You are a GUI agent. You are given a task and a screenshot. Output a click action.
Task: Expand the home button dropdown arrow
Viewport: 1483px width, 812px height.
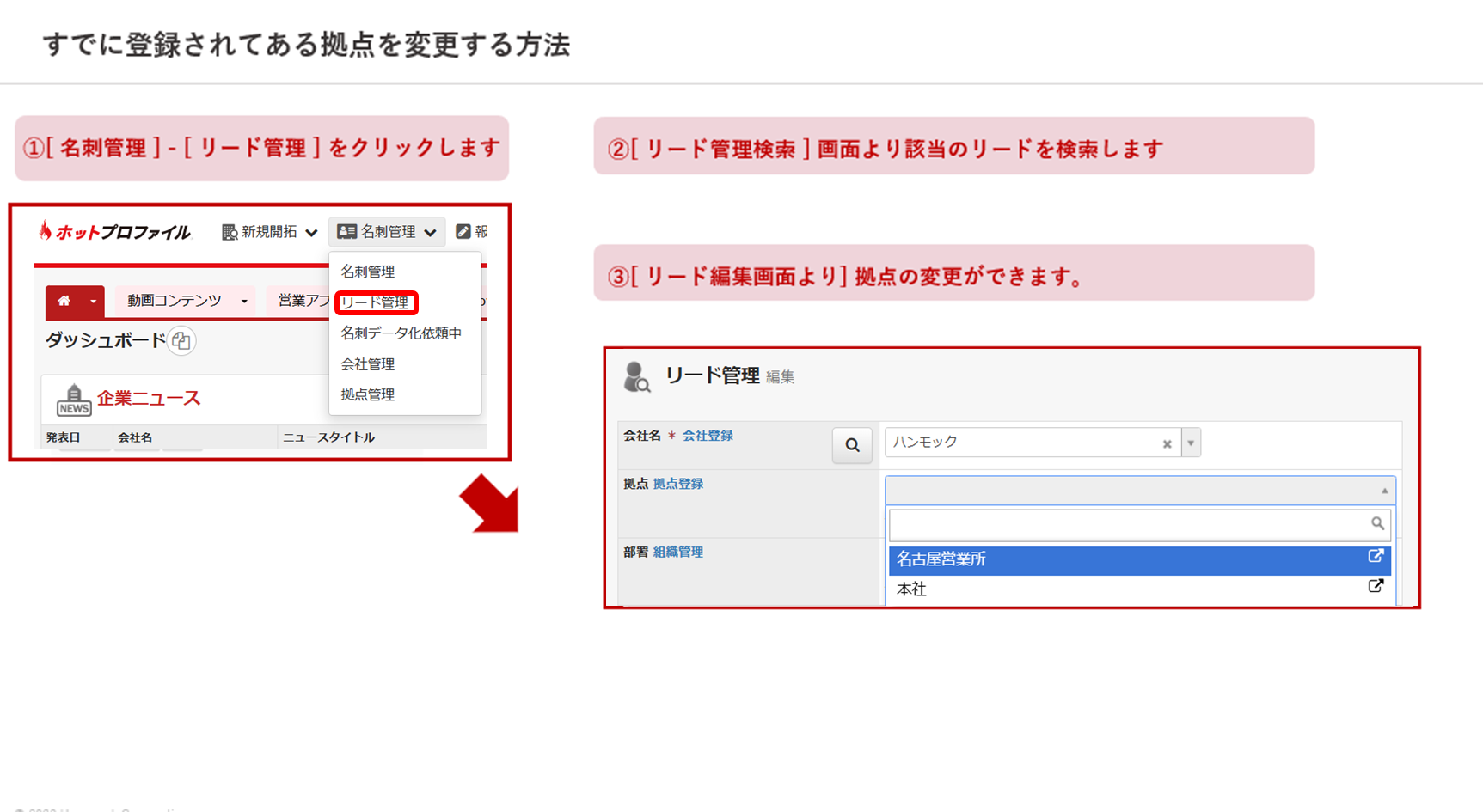click(93, 302)
